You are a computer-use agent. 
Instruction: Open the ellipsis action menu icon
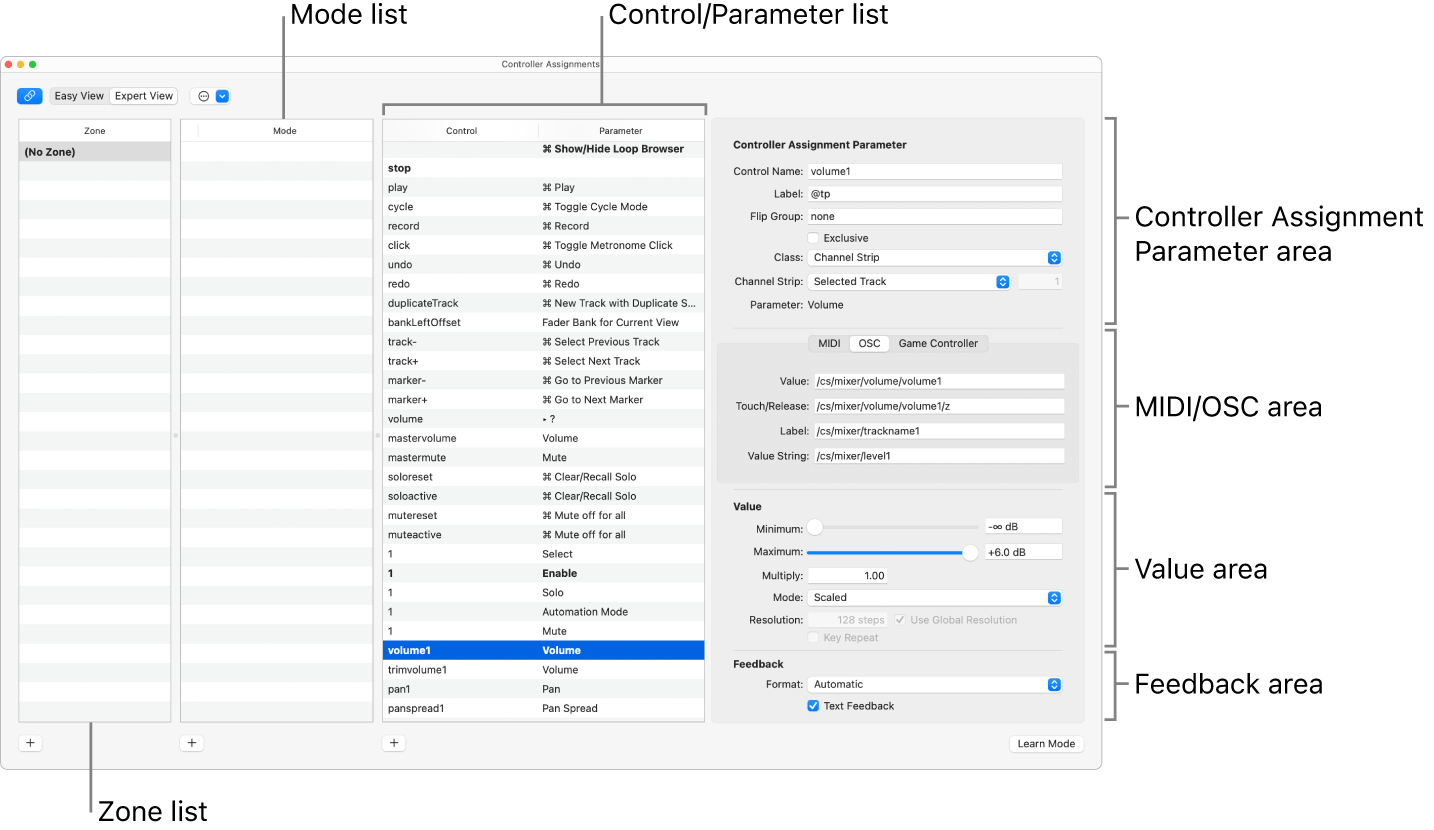205,95
